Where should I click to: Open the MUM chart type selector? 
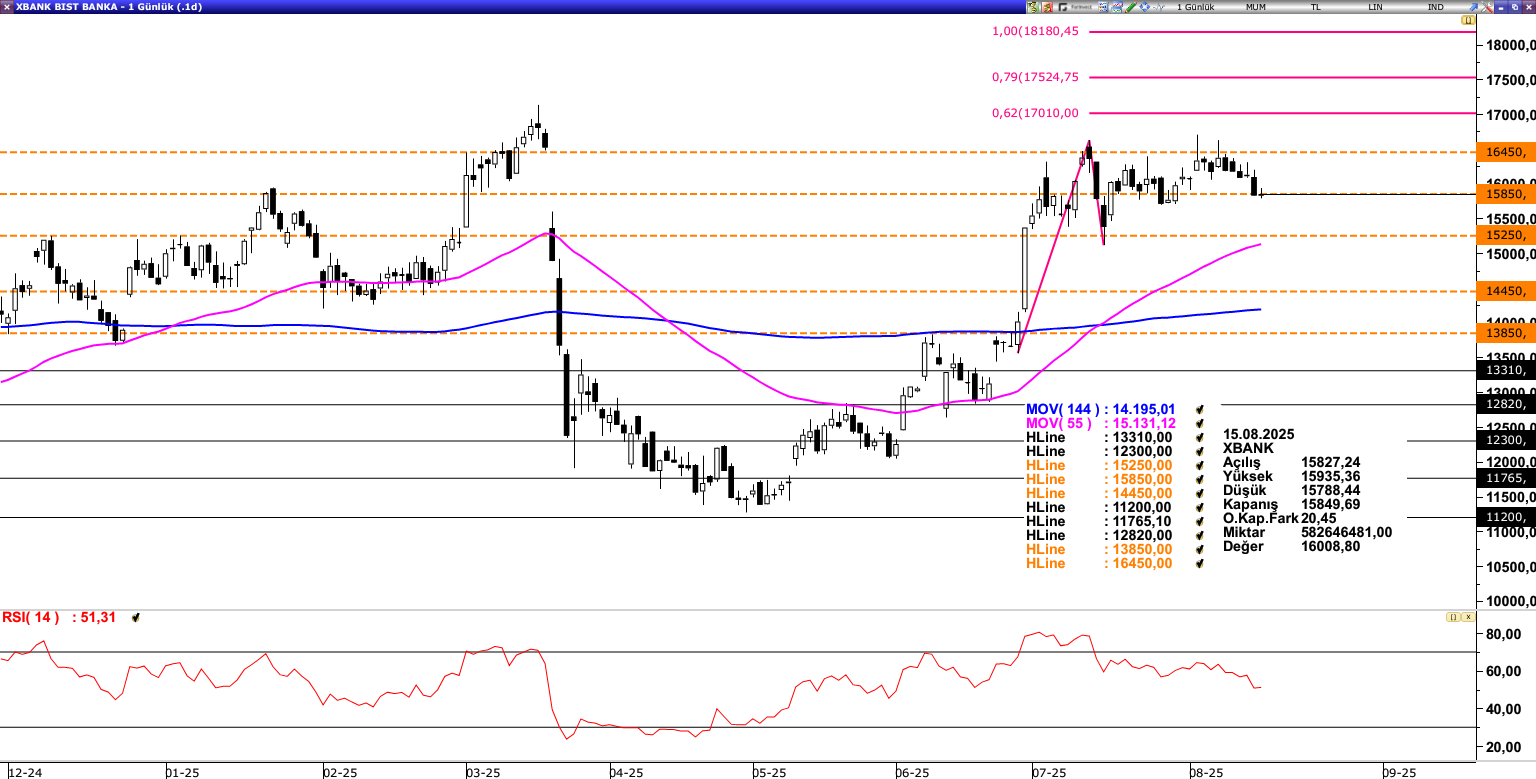pyautogui.click(x=1256, y=7)
